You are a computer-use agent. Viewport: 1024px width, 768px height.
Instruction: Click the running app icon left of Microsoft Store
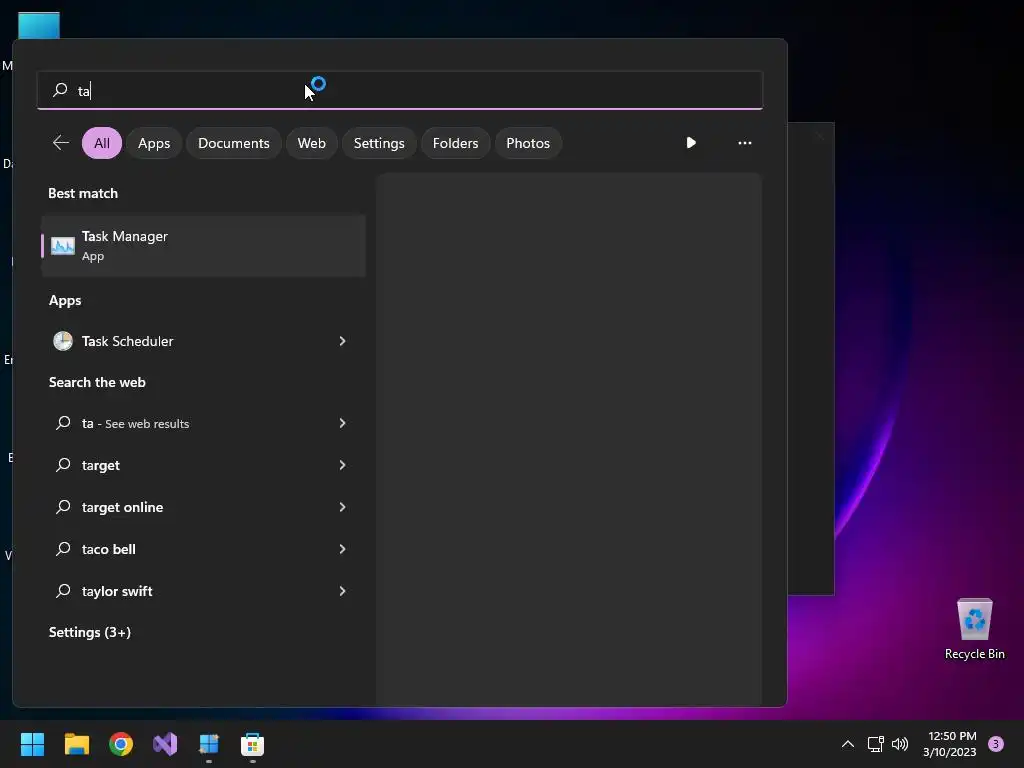click(x=209, y=744)
